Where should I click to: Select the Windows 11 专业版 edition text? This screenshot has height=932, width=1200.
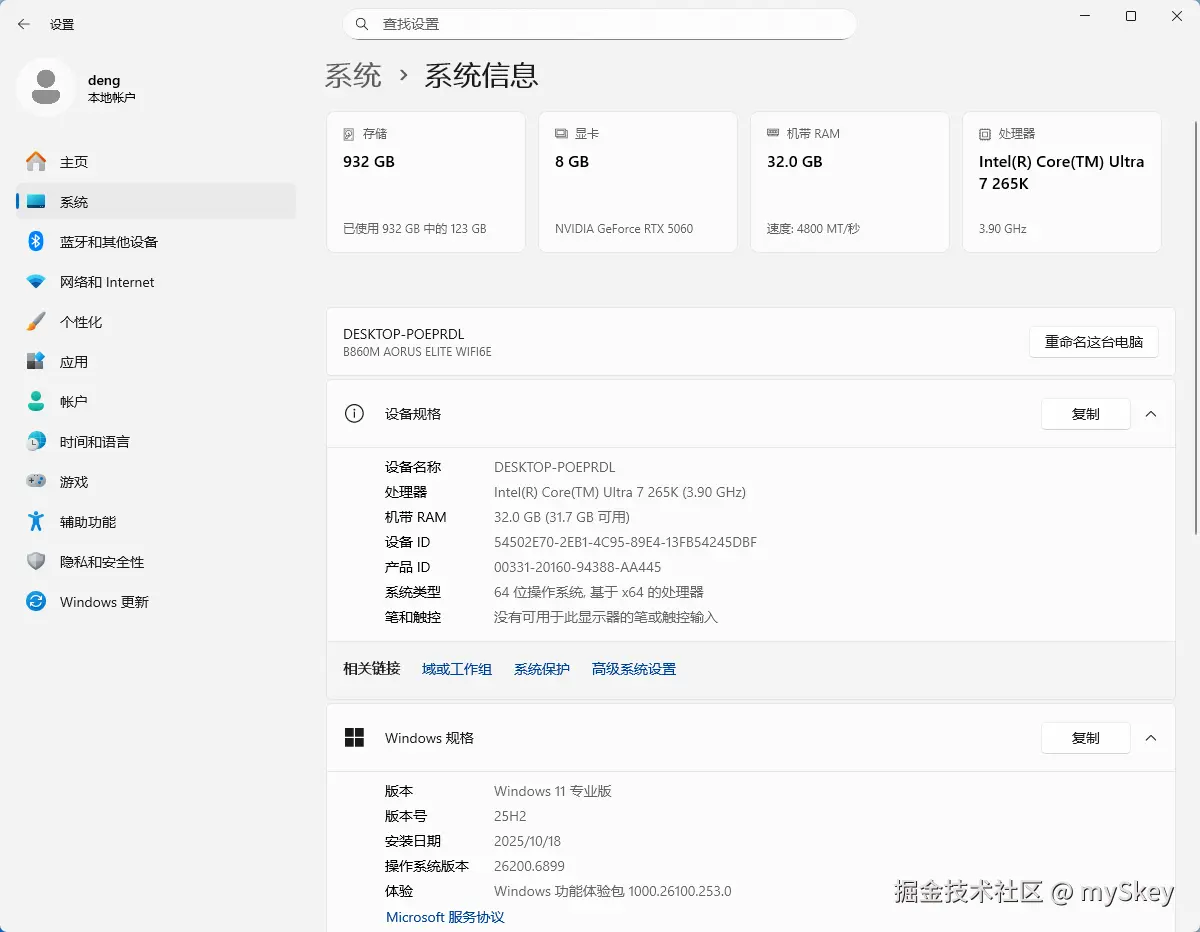tap(553, 791)
